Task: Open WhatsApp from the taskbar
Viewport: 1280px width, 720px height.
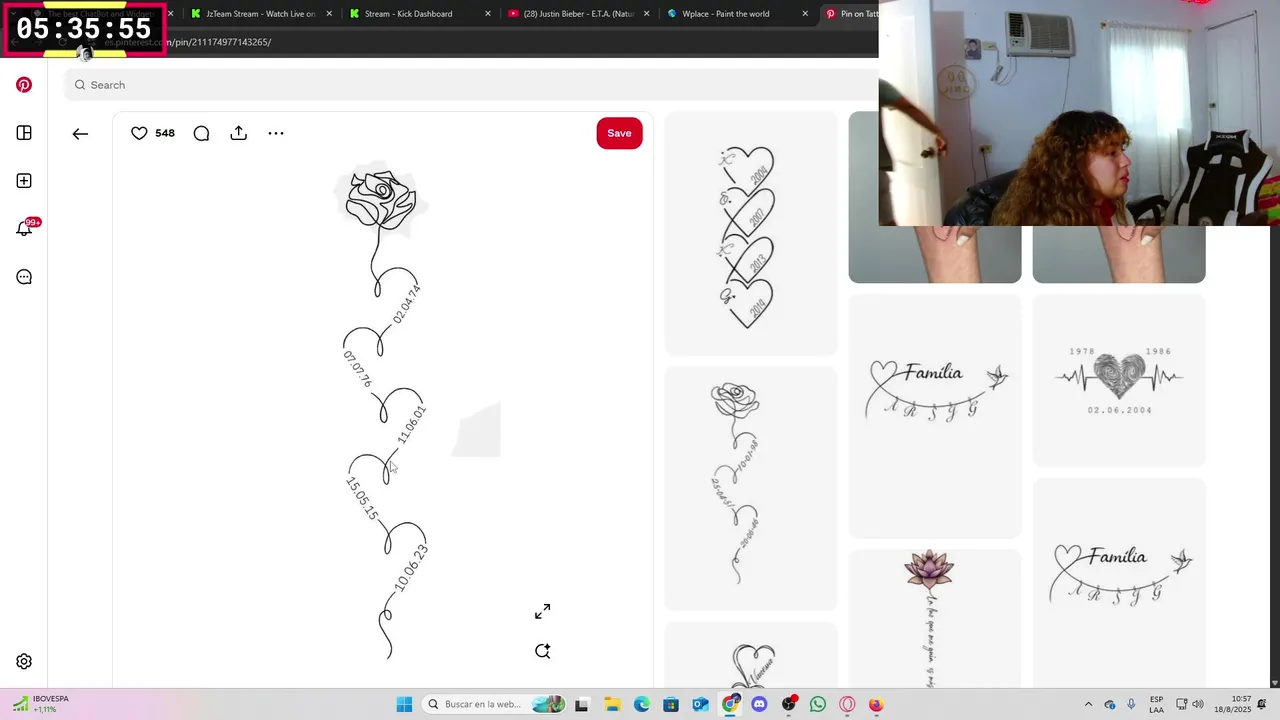Action: (818, 704)
